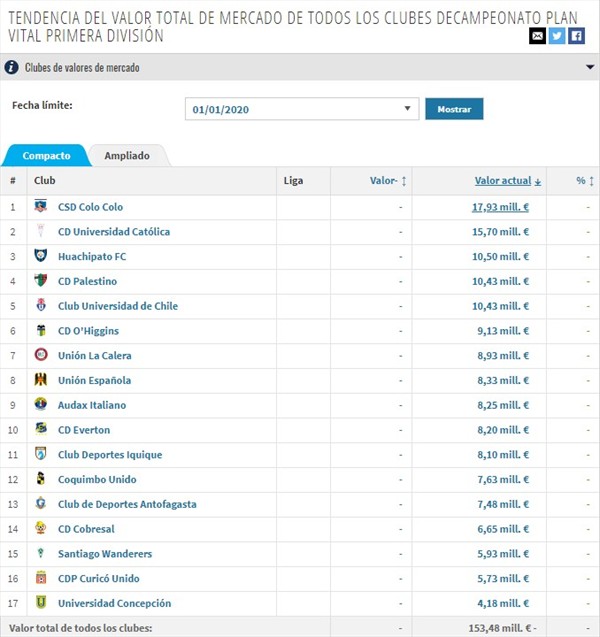Image resolution: width=600 pixels, height=637 pixels.
Task: Click the email share icon
Action: click(538, 36)
